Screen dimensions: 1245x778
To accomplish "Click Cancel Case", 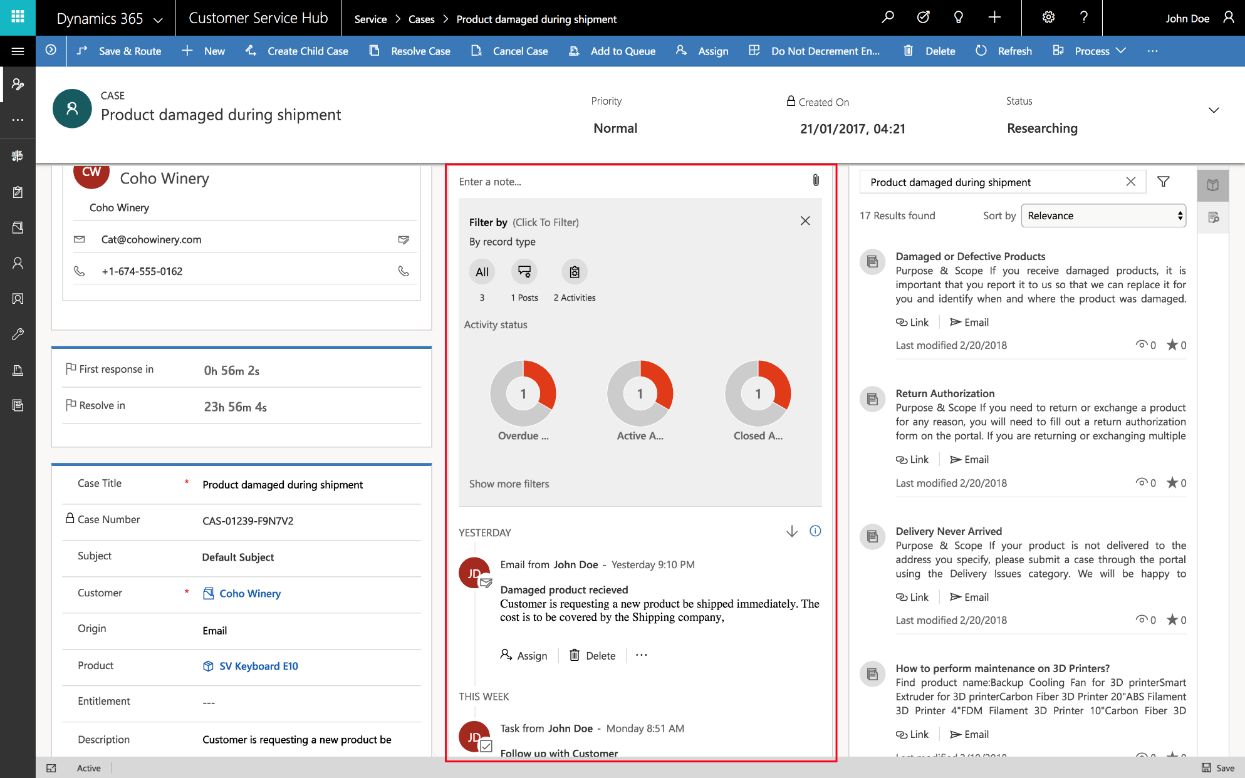I will click(x=508, y=51).
